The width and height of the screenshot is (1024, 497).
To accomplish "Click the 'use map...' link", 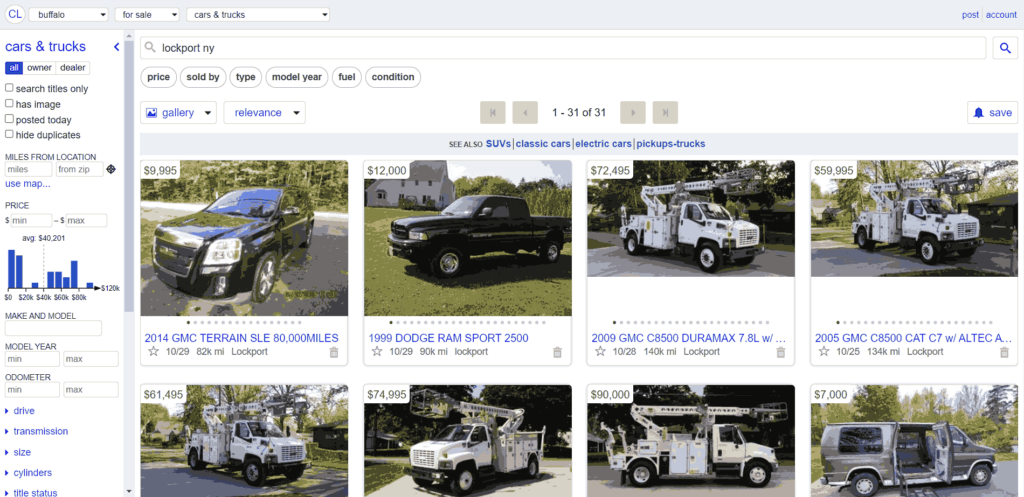I will point(27,184).
